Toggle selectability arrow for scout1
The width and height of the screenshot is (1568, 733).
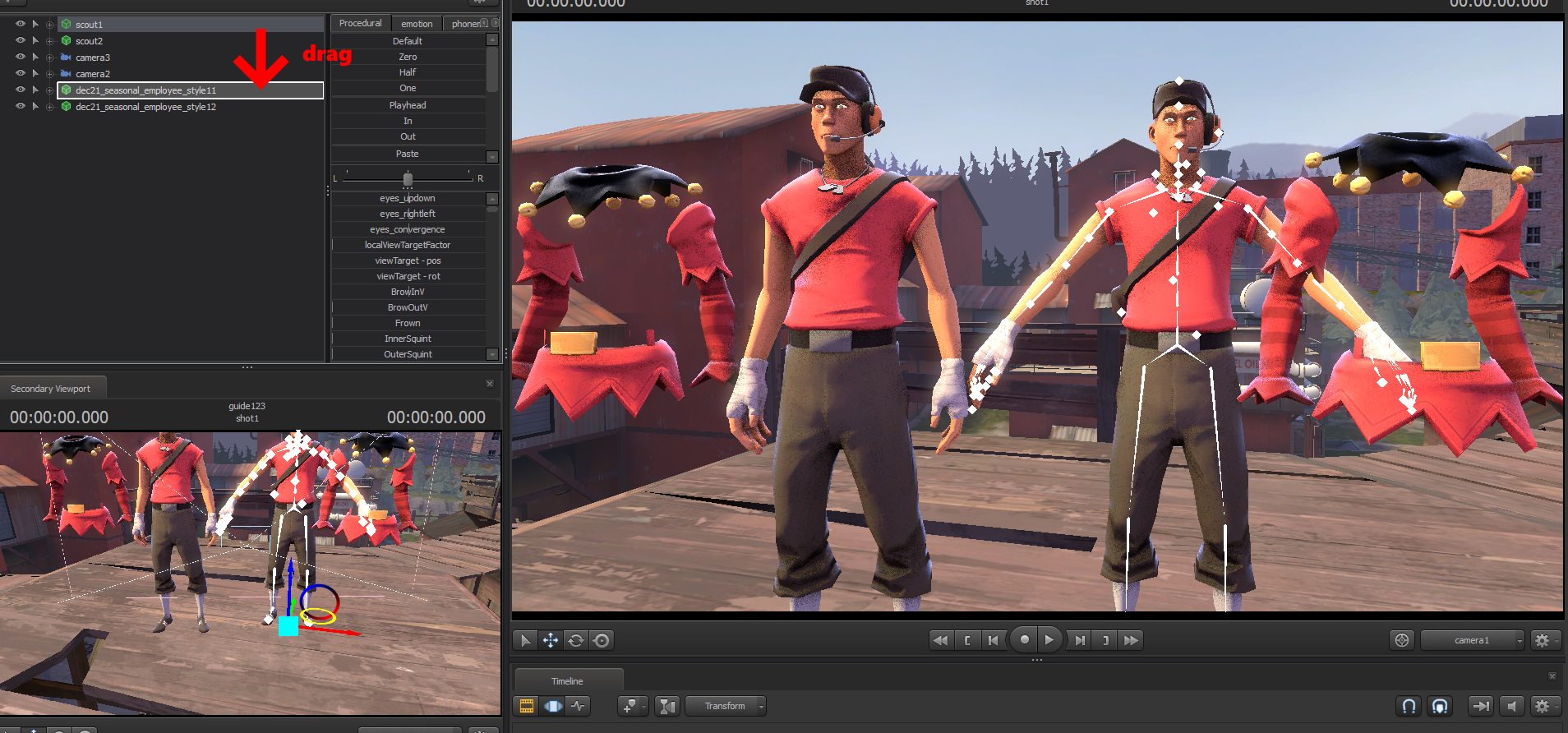click(x=35, y=24)
